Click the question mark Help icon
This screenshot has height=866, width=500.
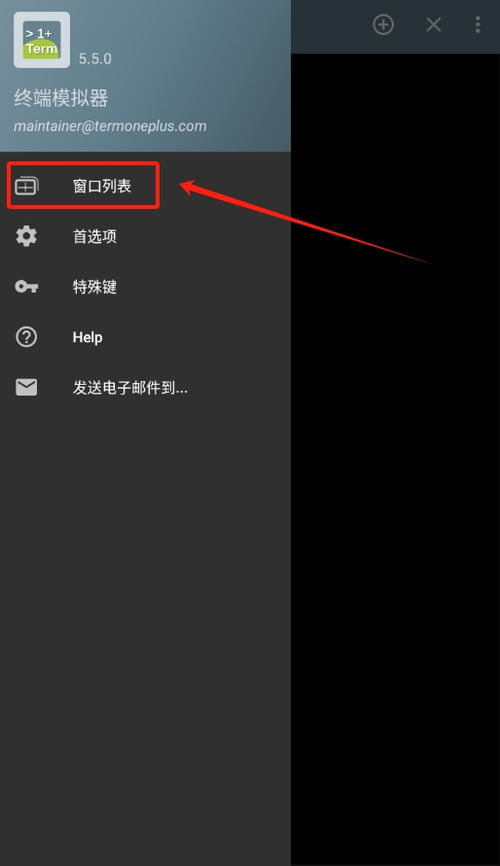[27, 337]
